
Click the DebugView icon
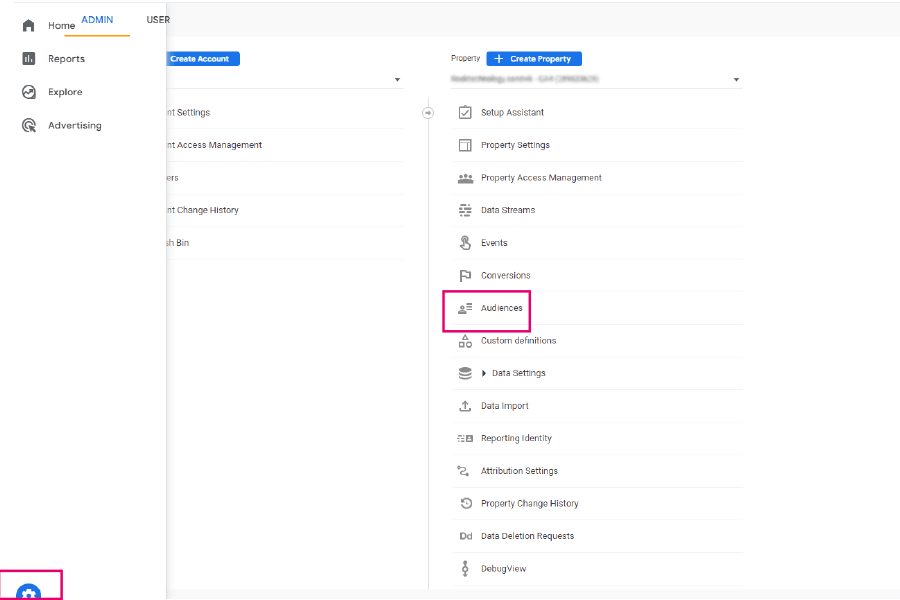tap(465, 568)
